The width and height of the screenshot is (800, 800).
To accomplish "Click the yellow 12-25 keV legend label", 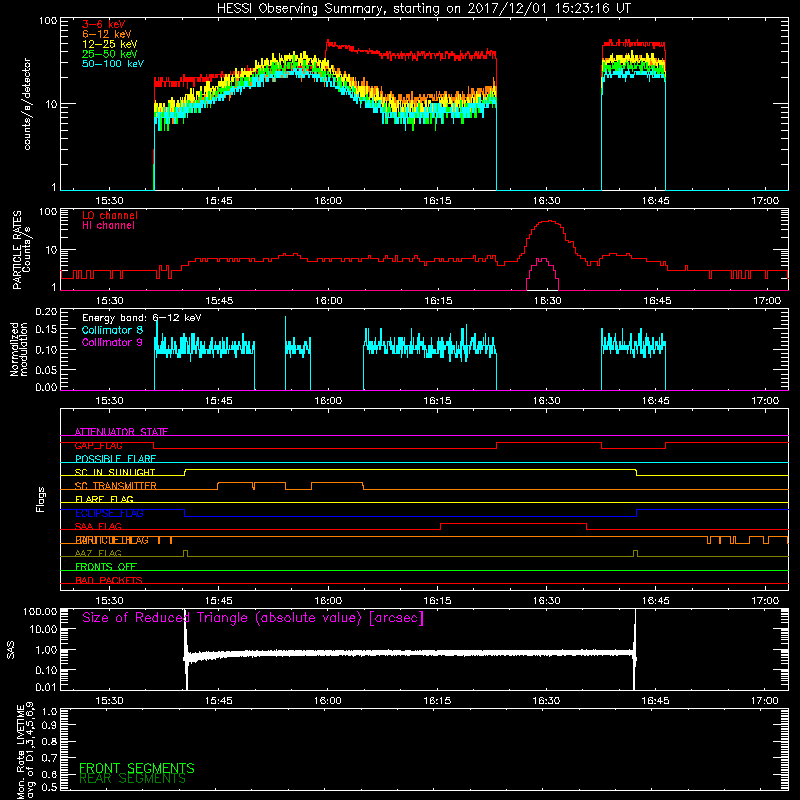I will pyautogui.click(x=110, y=44).
